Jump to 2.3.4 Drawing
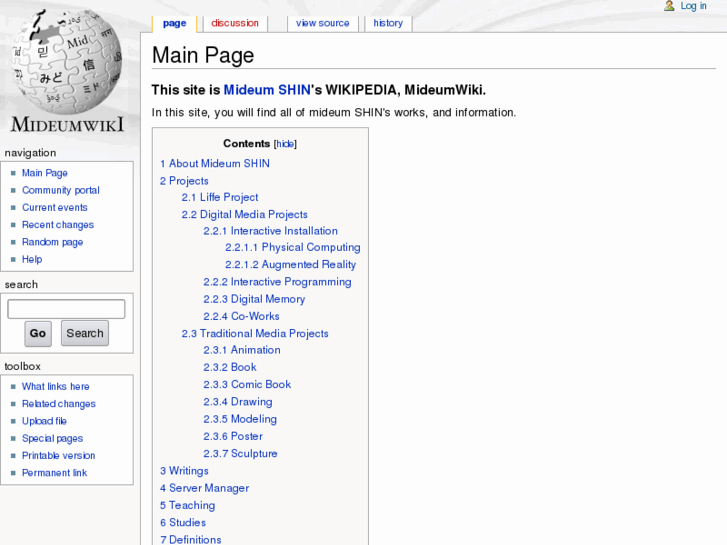Image resolution: width=727 pixels, height=545 pixels. [238, 402]
